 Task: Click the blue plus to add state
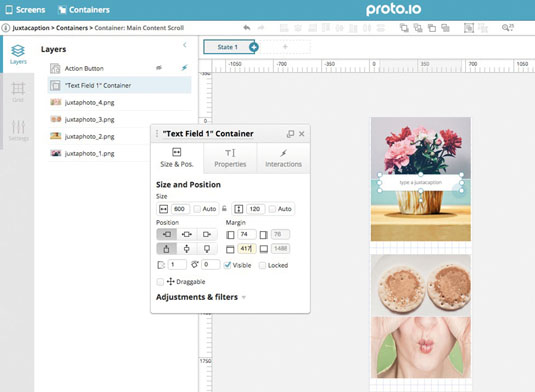254,47
